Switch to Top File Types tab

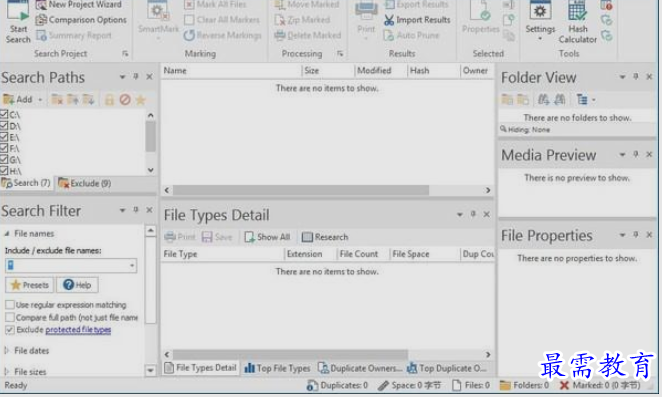pyautogui.click(x=277, y=368)
